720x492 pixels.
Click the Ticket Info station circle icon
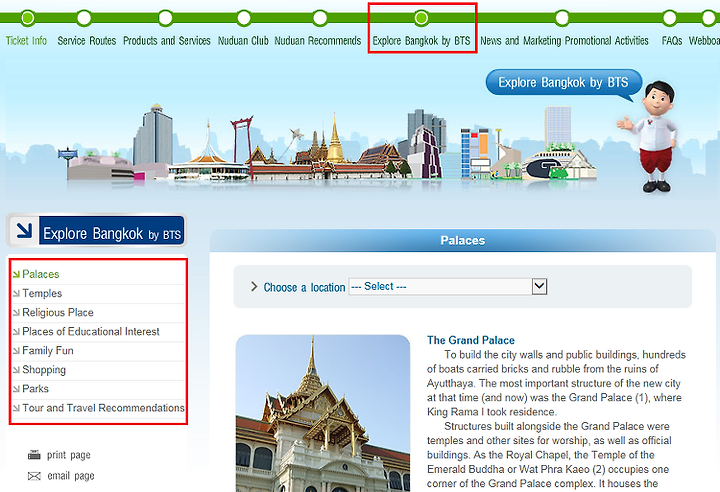(28, 18)
